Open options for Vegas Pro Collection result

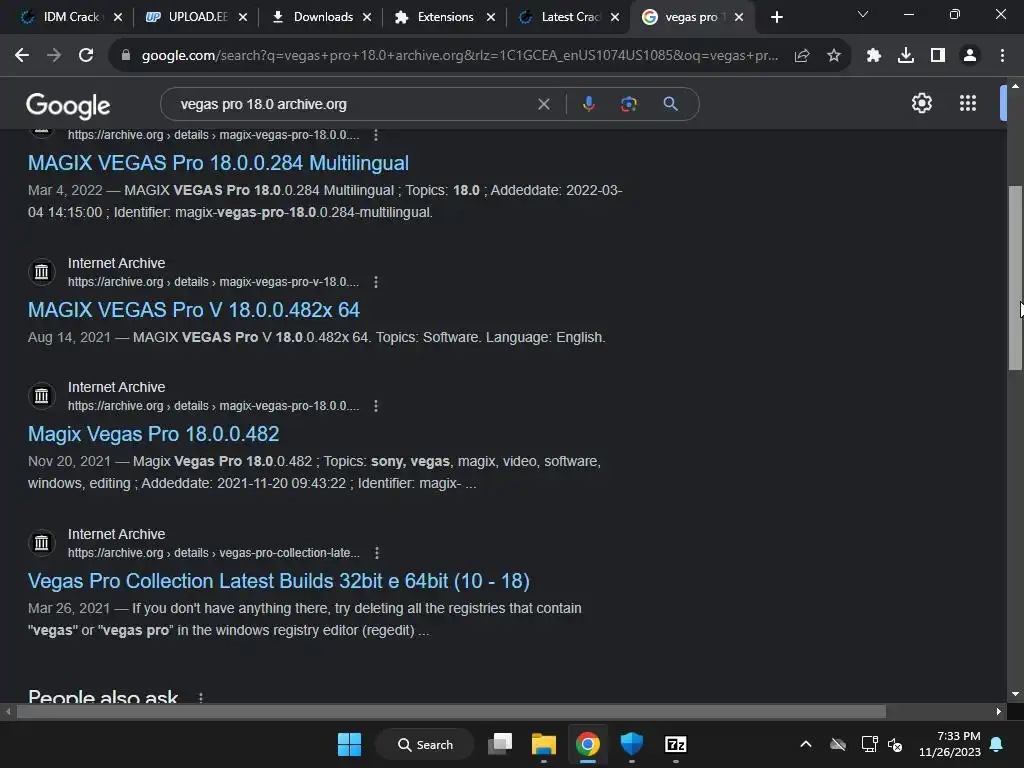coord(377,553)
